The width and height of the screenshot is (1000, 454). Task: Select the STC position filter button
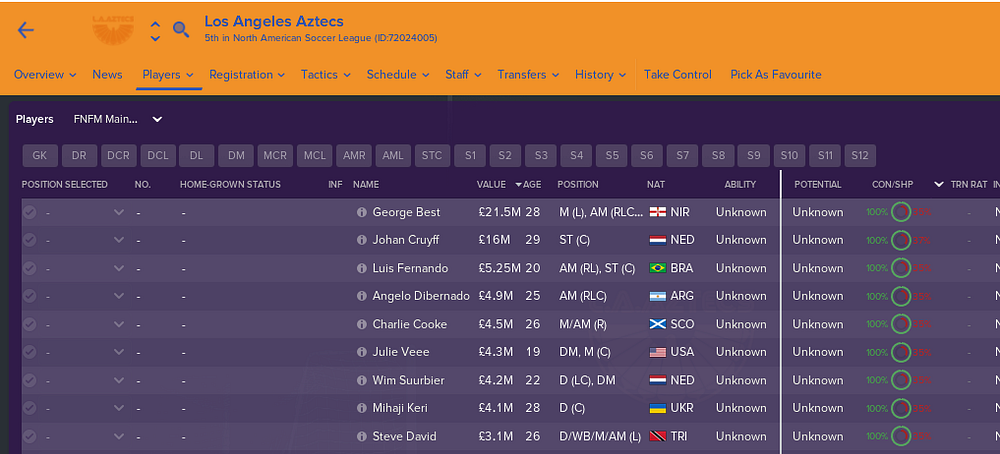tap(432, 155)
